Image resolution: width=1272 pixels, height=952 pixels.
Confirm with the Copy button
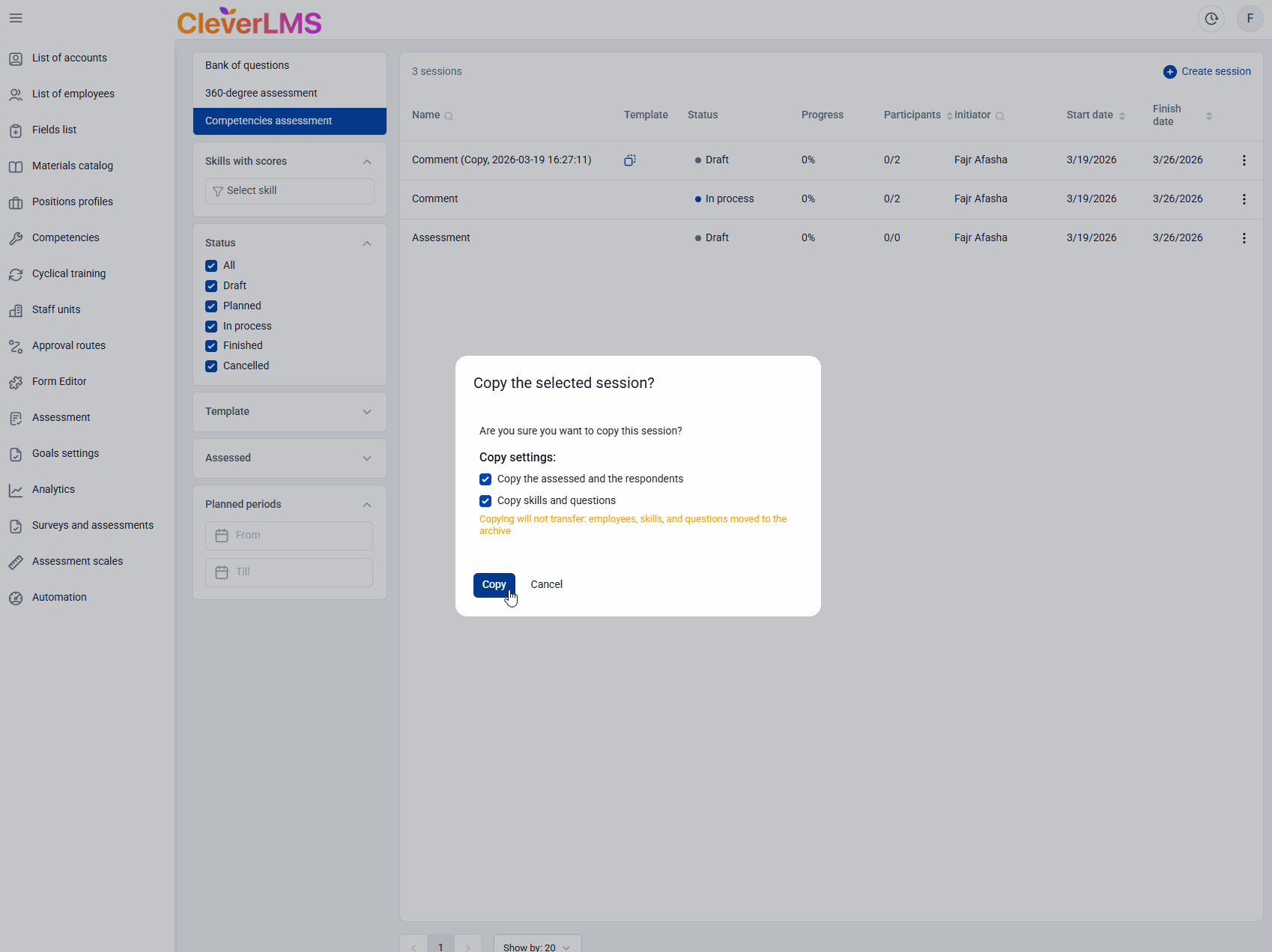click(x=494, y=585)
